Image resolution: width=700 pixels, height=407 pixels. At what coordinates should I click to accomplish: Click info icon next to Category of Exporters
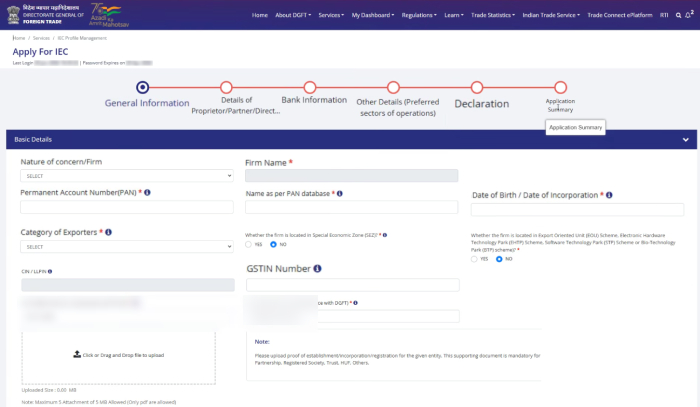coord(108,232)
